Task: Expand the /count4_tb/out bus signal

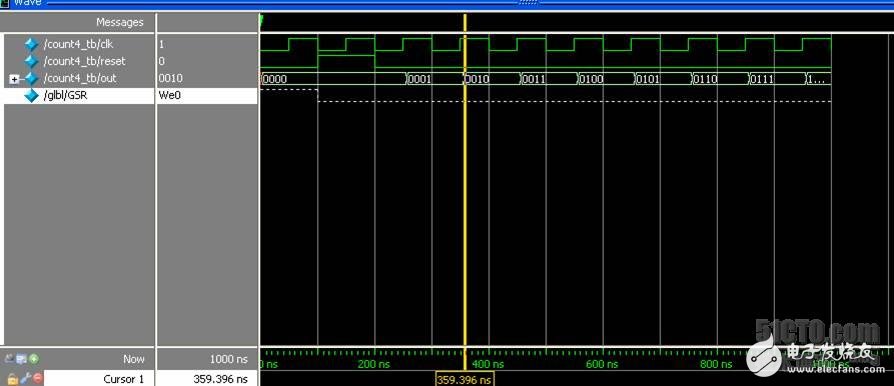Action: click(x=15, y=79)
